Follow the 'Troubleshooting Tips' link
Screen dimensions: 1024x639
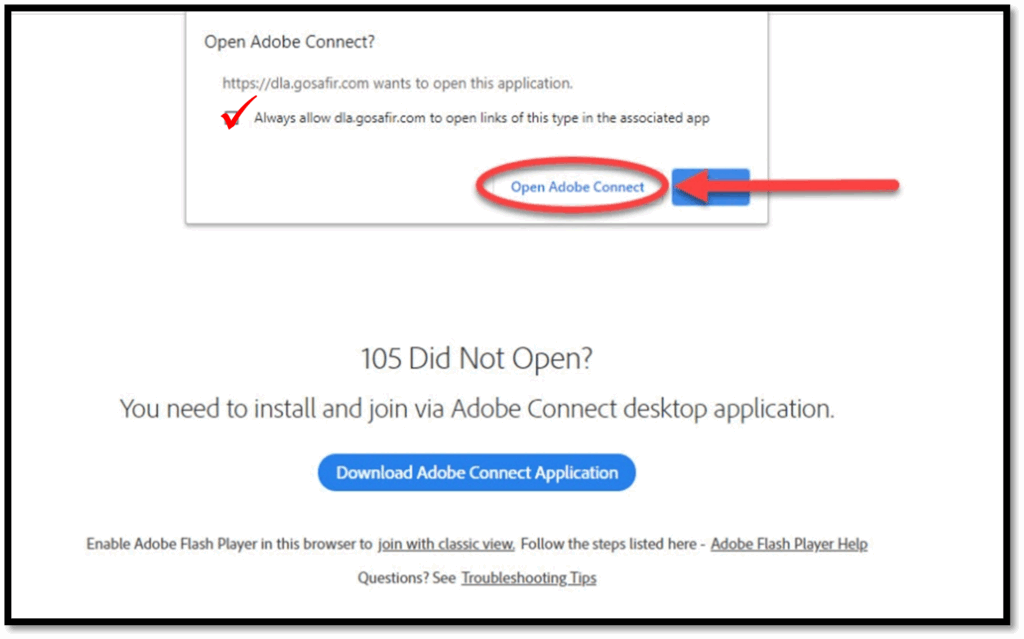(x=528, y=578)
